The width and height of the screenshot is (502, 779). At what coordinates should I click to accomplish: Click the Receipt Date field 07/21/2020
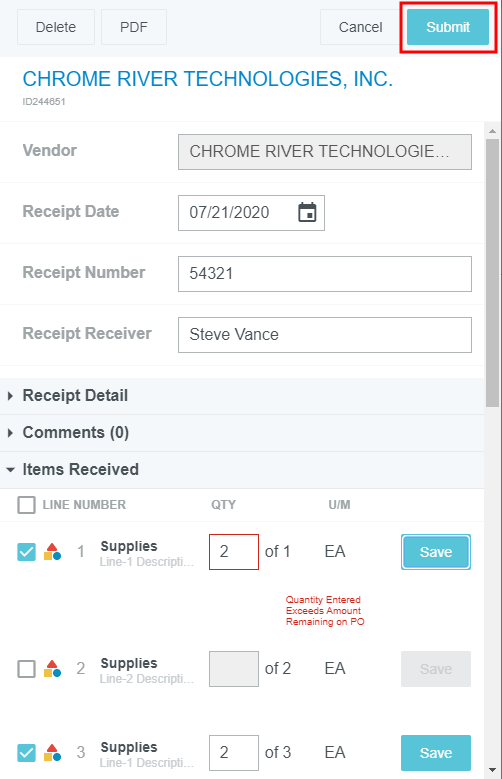coord(251,213)
